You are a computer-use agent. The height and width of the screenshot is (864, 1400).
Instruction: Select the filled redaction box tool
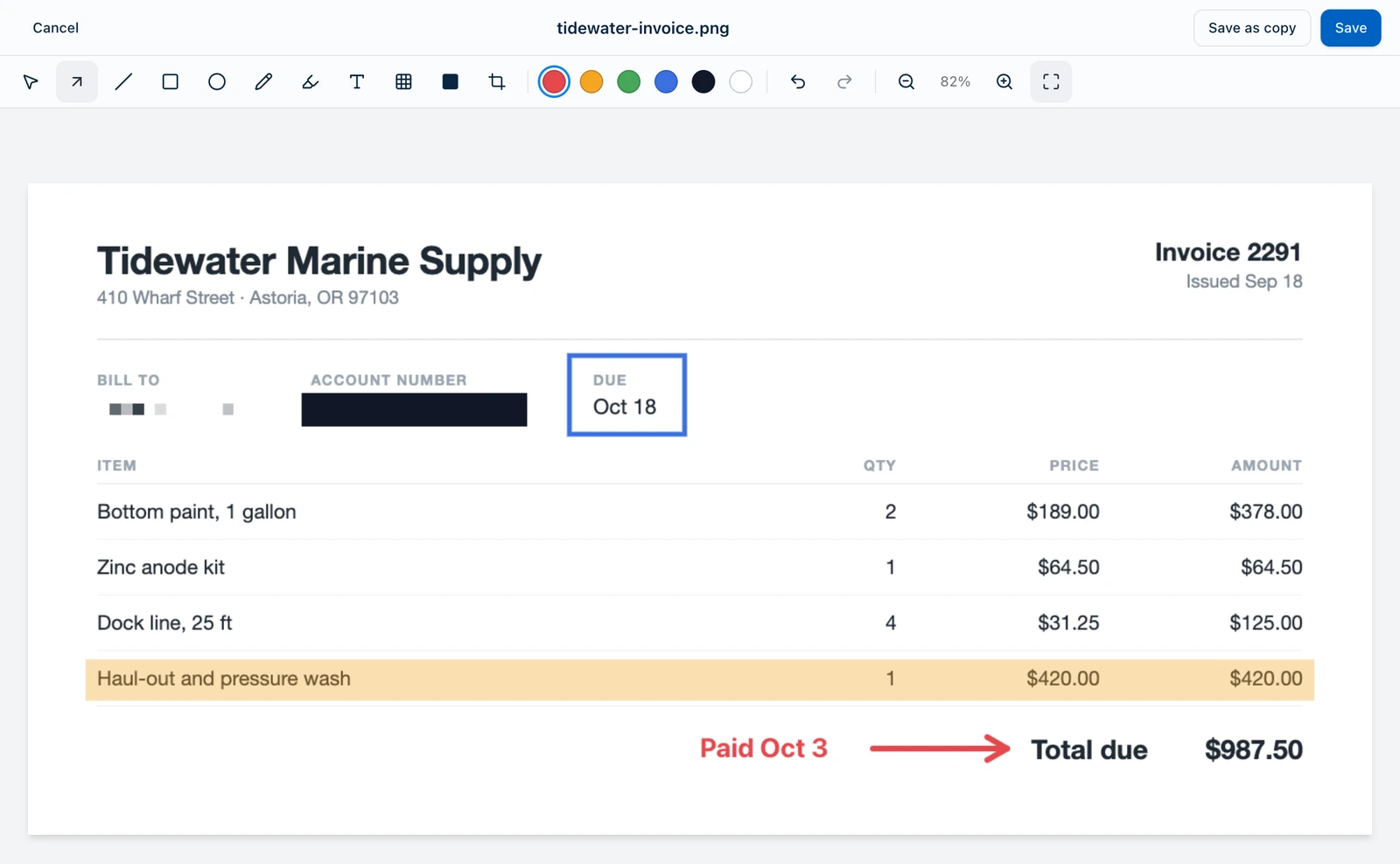tap(451, 81)
